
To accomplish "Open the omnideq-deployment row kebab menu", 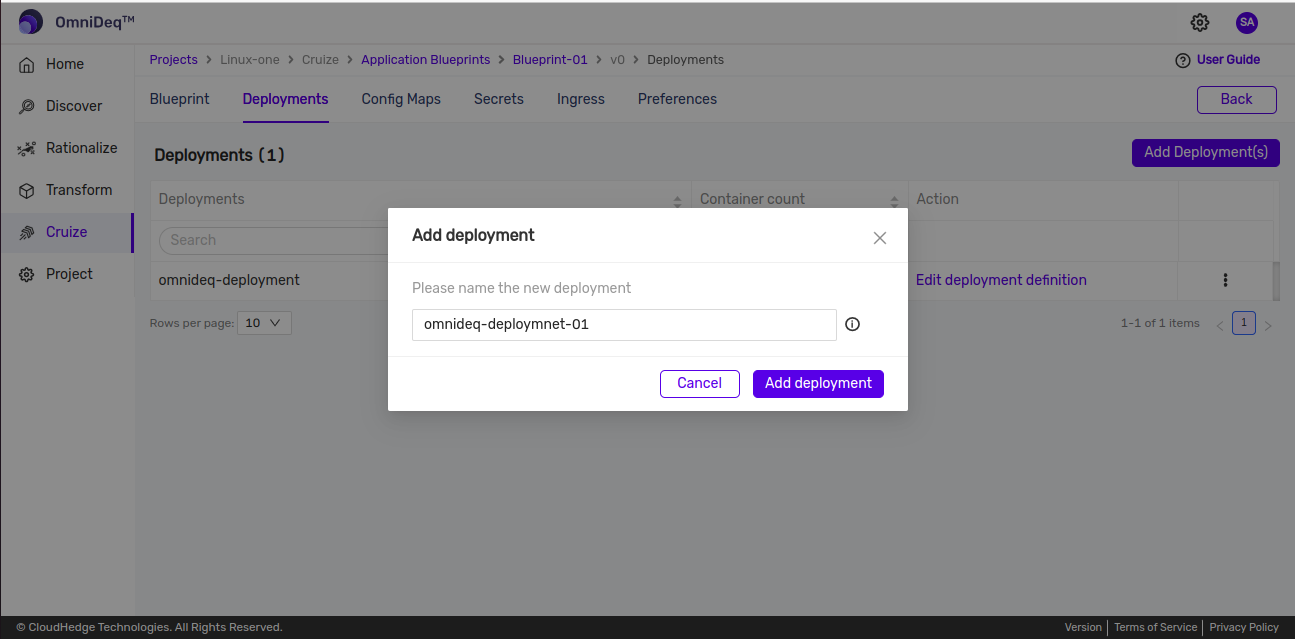I will 1225,280.
